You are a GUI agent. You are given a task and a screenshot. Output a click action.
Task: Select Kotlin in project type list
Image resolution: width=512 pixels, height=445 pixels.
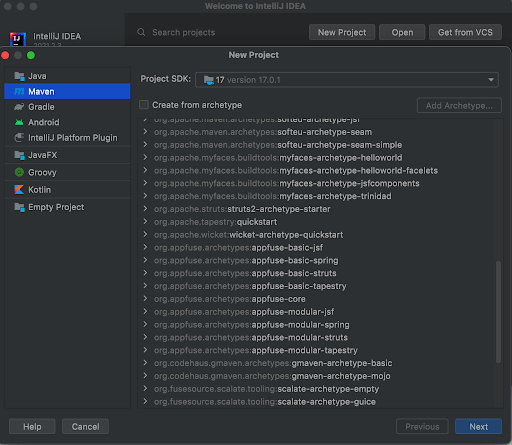click(x=67, y=190)
